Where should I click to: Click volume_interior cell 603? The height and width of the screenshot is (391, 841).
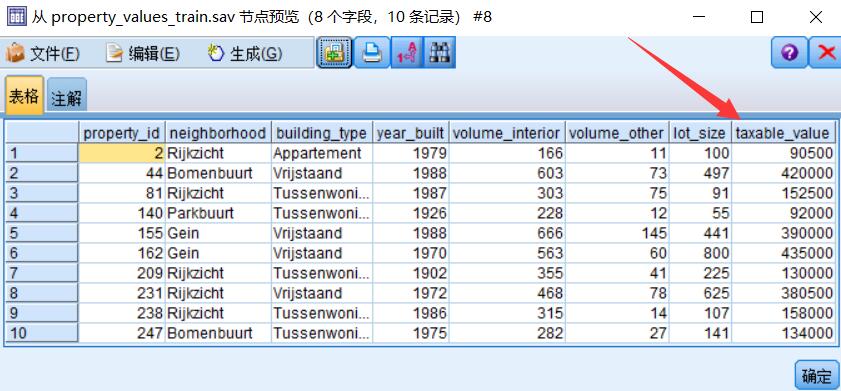507,173
